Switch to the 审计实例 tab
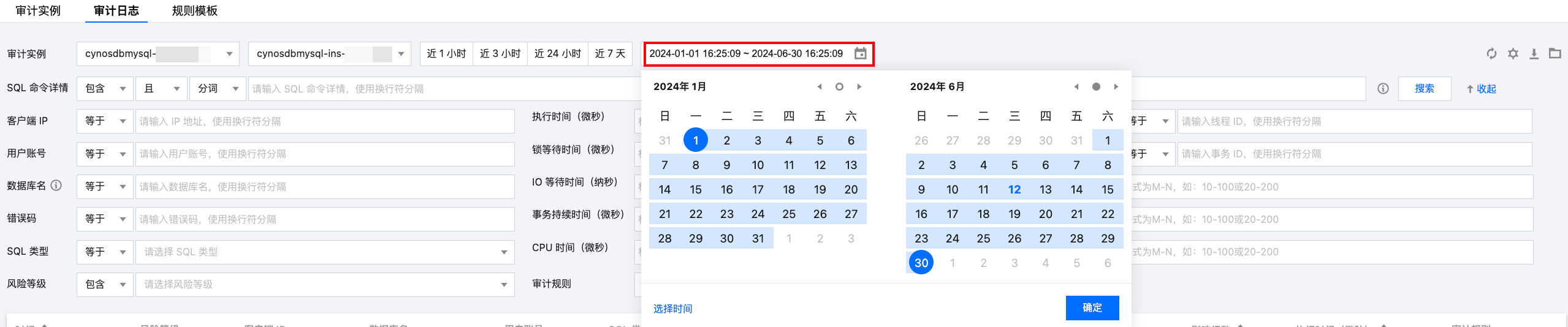Image resolution: width=1568 pixels, height=327 pixels. point(38,11)
